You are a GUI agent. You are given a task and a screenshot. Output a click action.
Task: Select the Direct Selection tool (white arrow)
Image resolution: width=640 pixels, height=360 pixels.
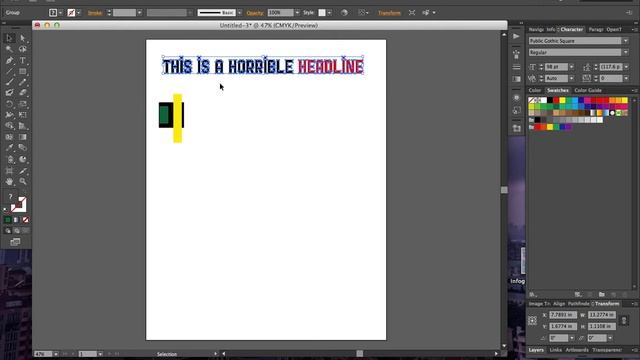pyautogui.click(x=23, y=38)
